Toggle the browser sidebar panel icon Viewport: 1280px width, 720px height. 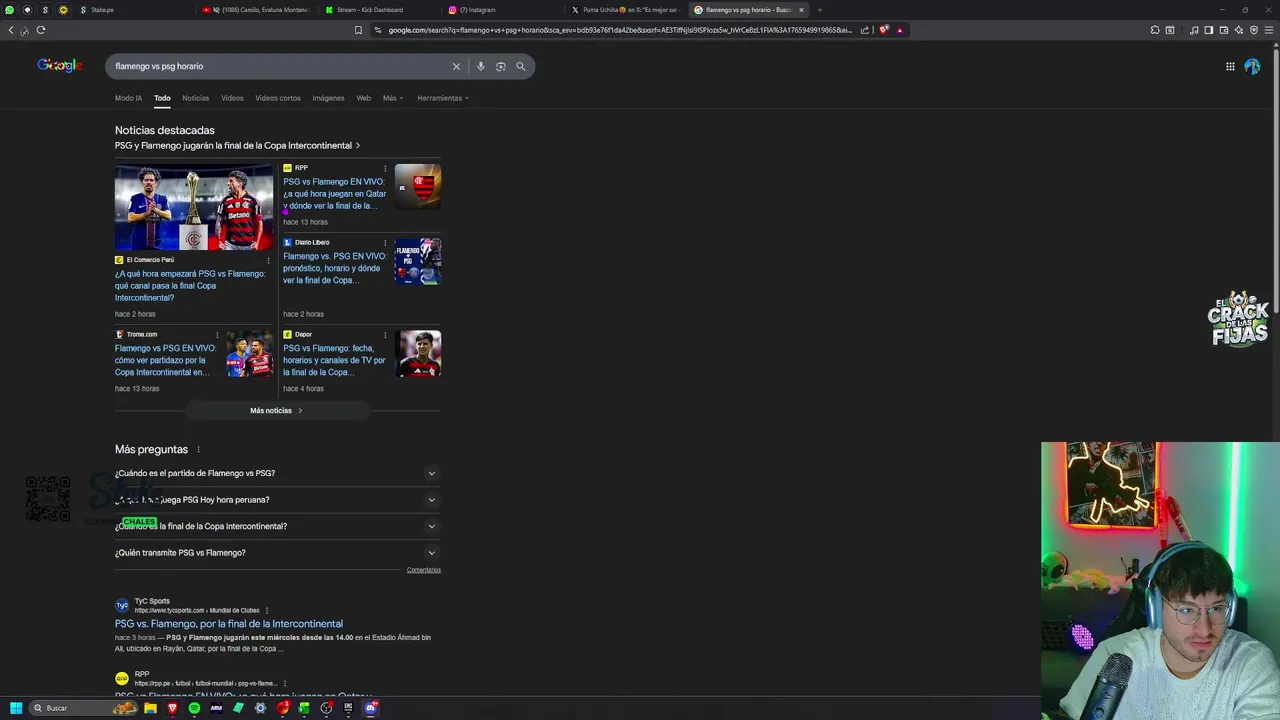pos(1209,30)
